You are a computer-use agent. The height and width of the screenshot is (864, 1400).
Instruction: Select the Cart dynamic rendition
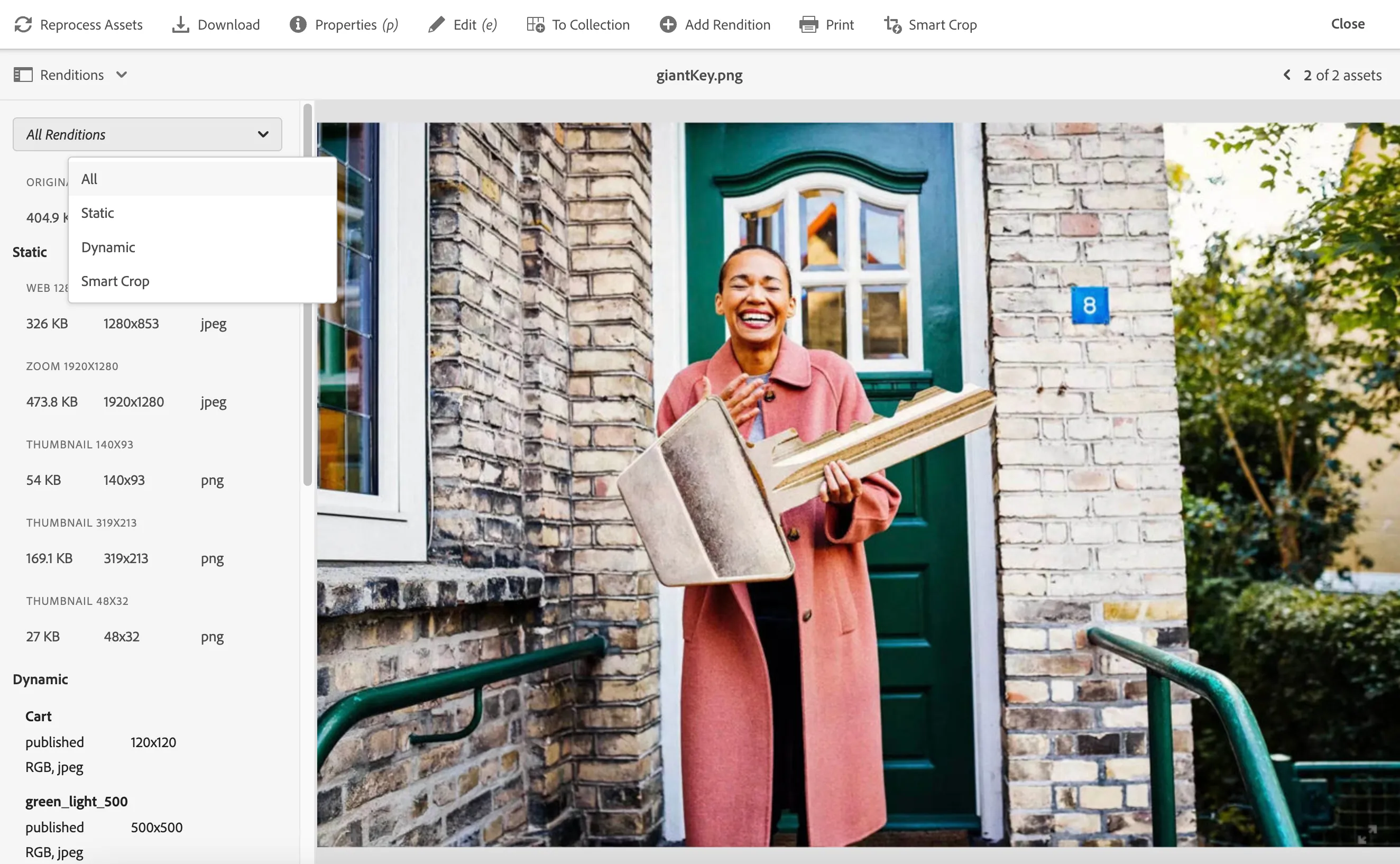[x=148, y=741]
